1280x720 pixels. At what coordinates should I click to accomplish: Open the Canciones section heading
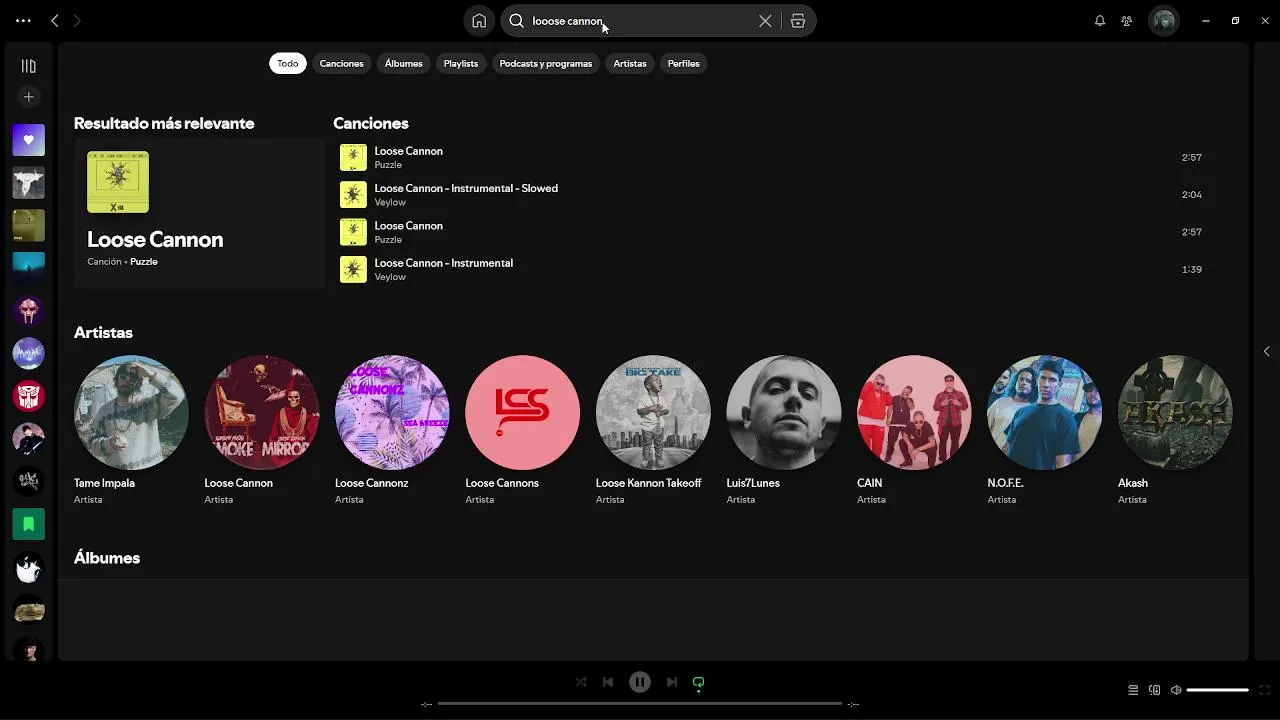coord(371,123)
